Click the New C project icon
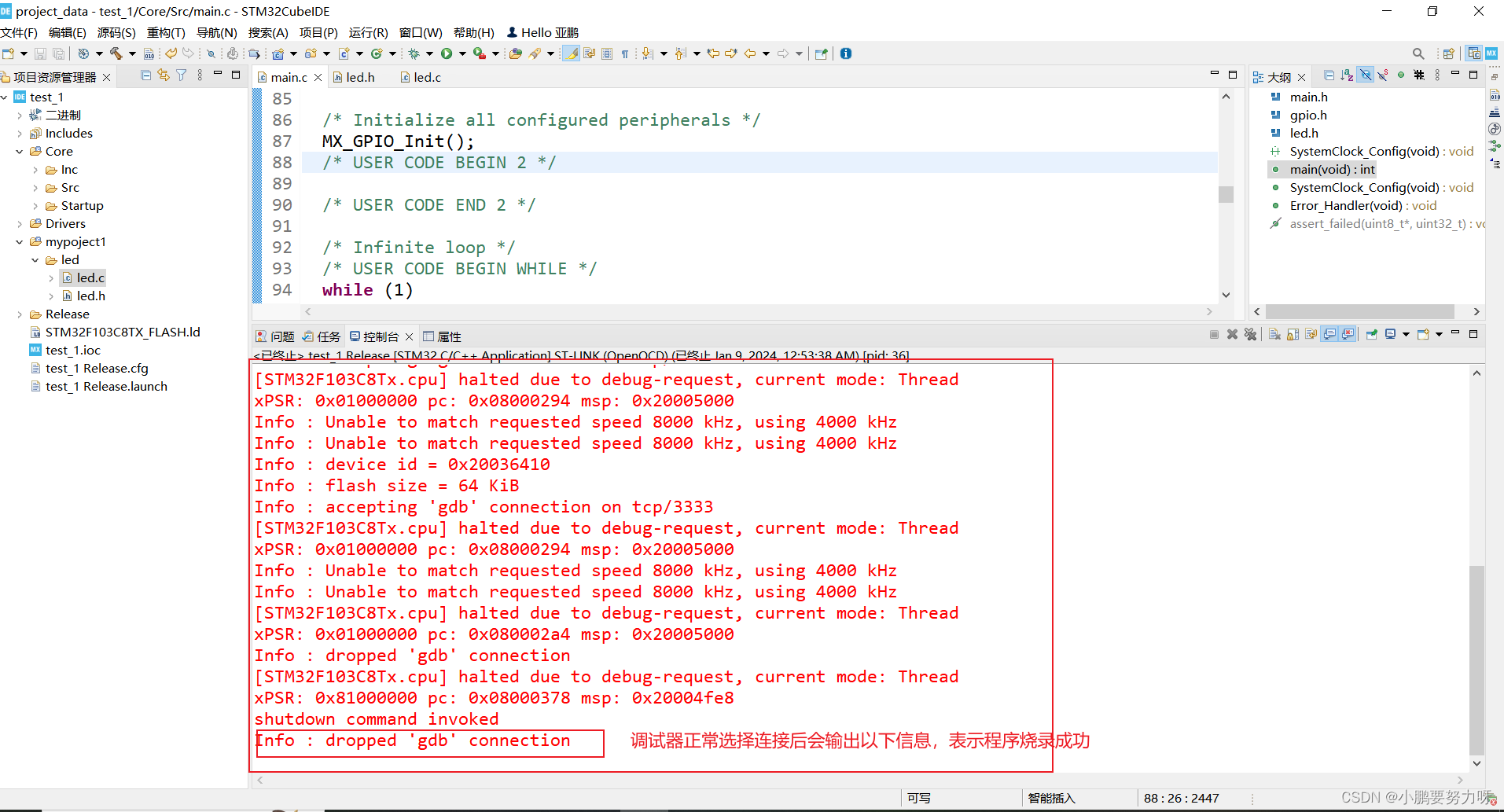The image size is (1504, 812). tap(278, 53)
